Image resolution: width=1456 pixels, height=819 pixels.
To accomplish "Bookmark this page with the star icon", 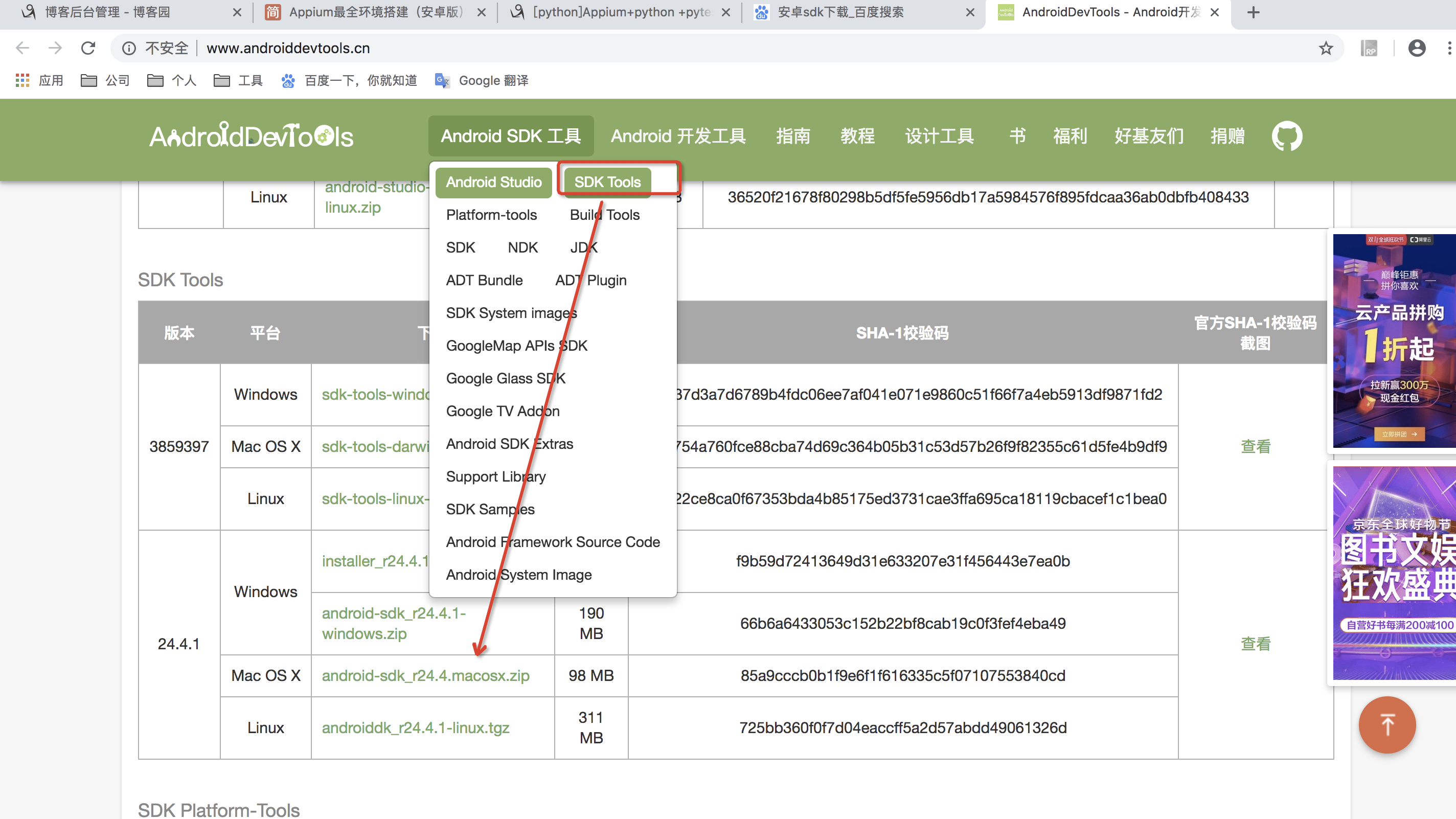I will click(1326, 48).
